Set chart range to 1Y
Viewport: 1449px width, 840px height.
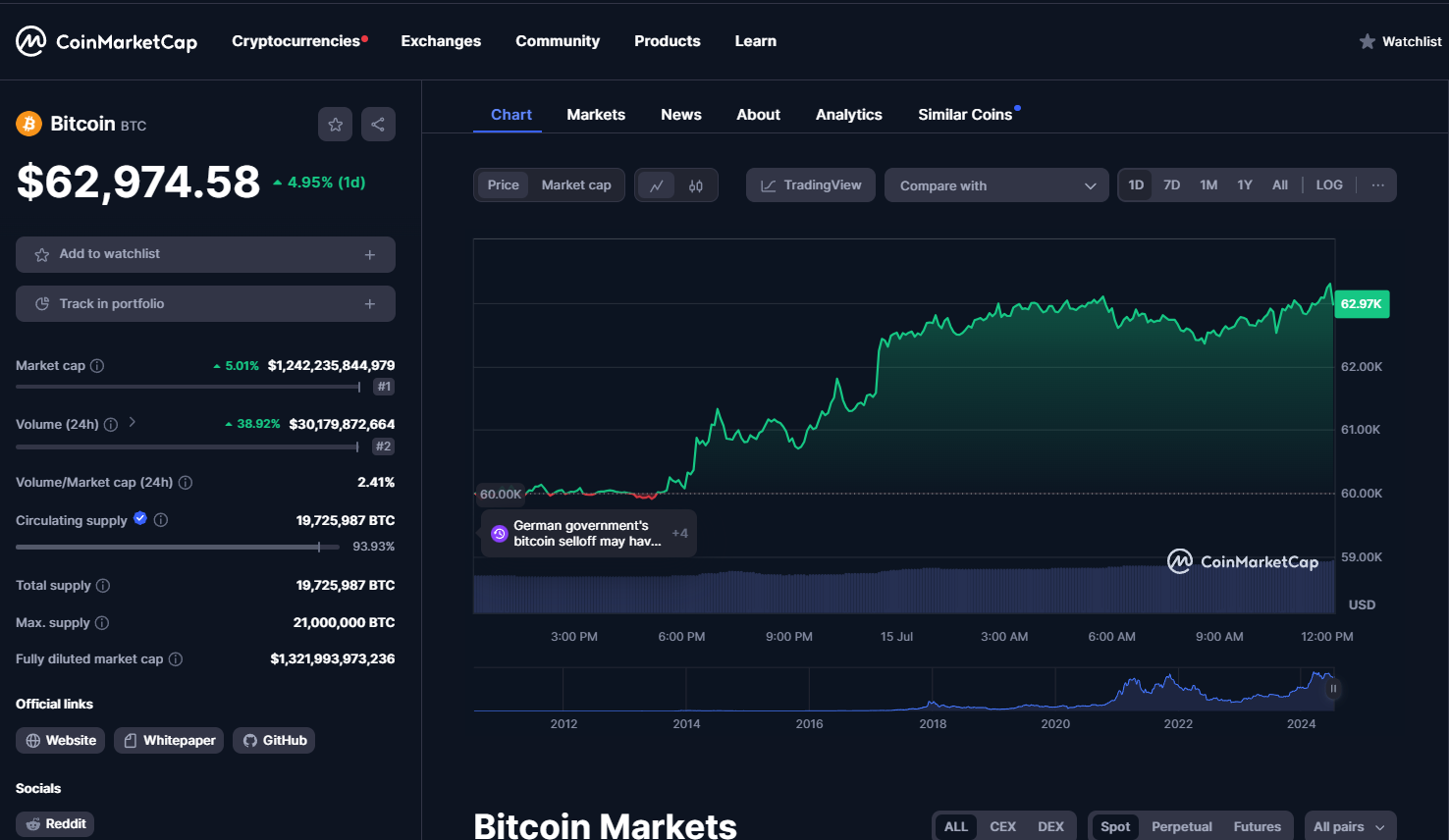(1245, 185)
